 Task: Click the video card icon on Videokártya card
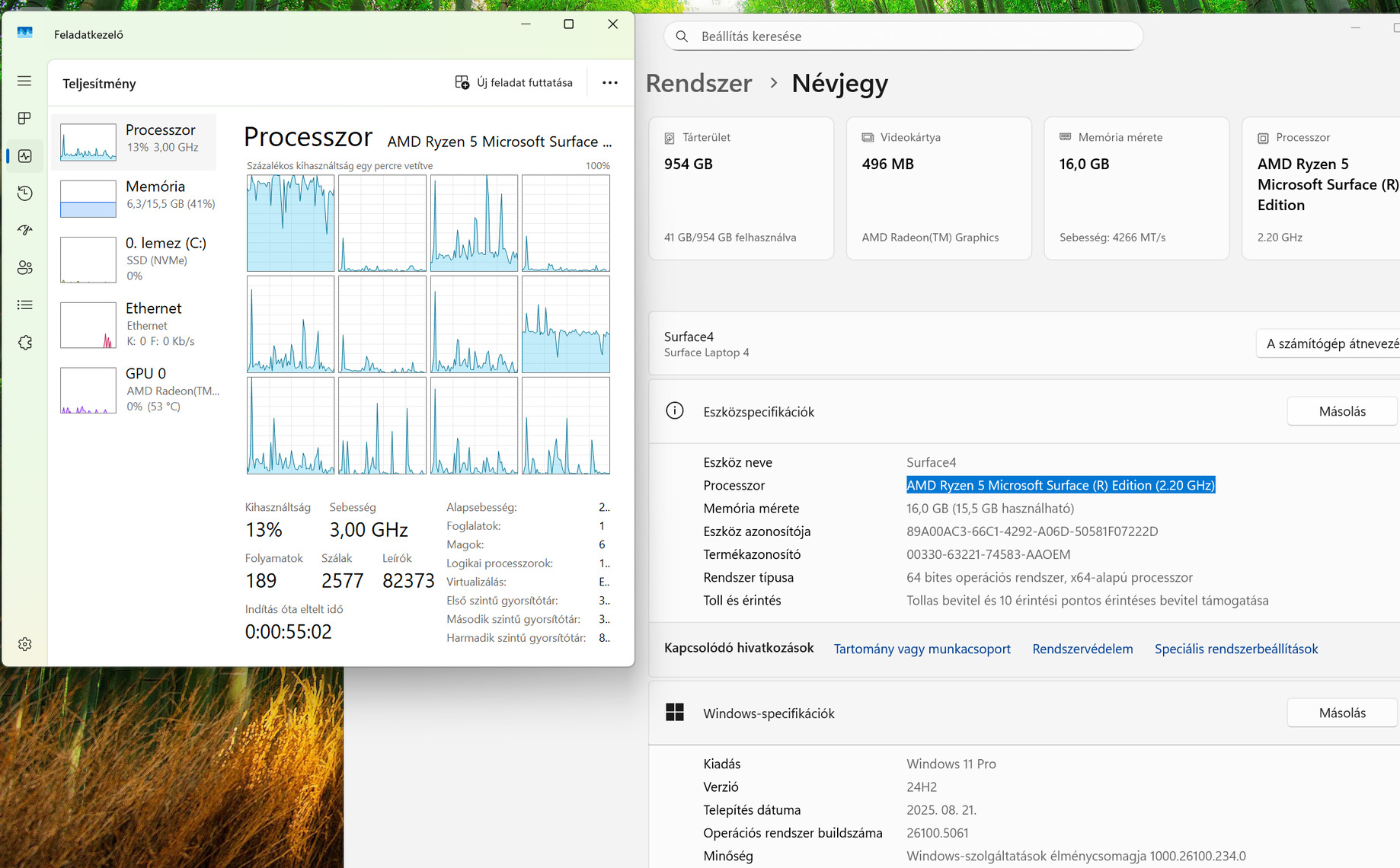868,138
